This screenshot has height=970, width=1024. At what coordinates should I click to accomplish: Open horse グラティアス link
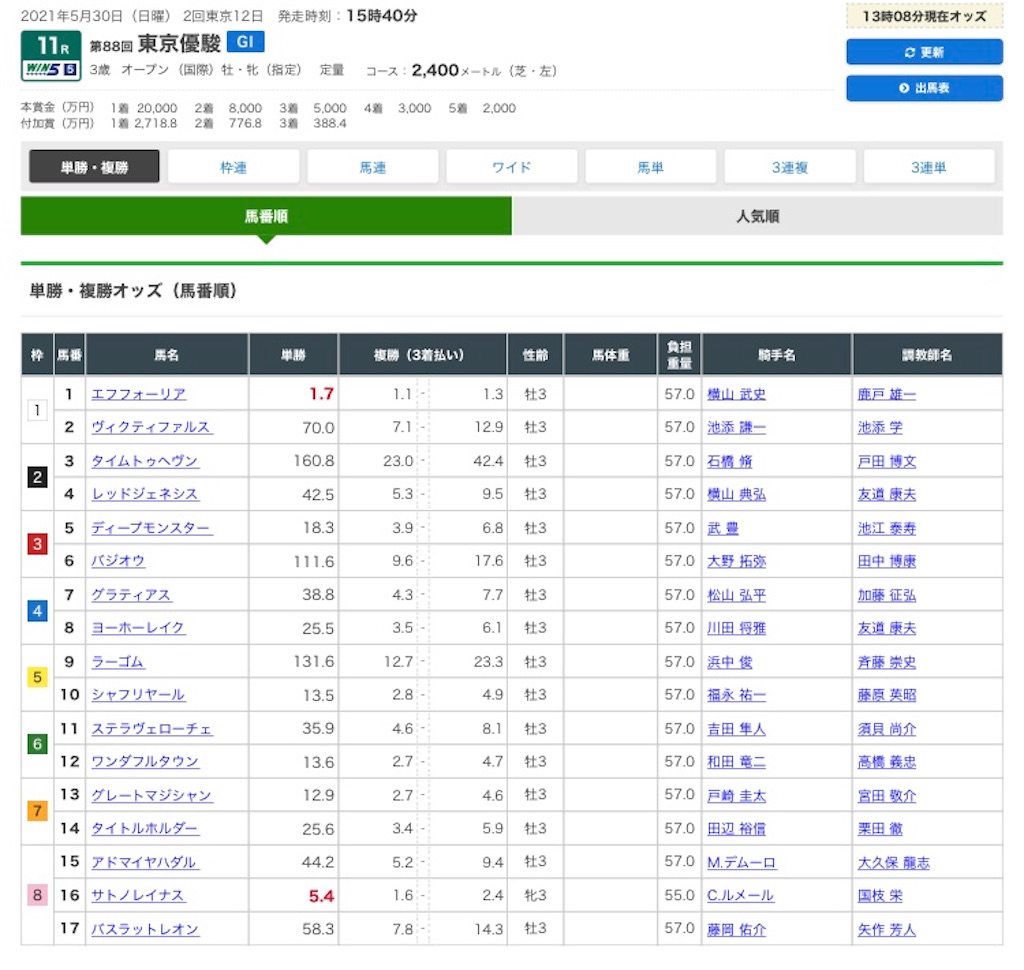coord(131,595)
